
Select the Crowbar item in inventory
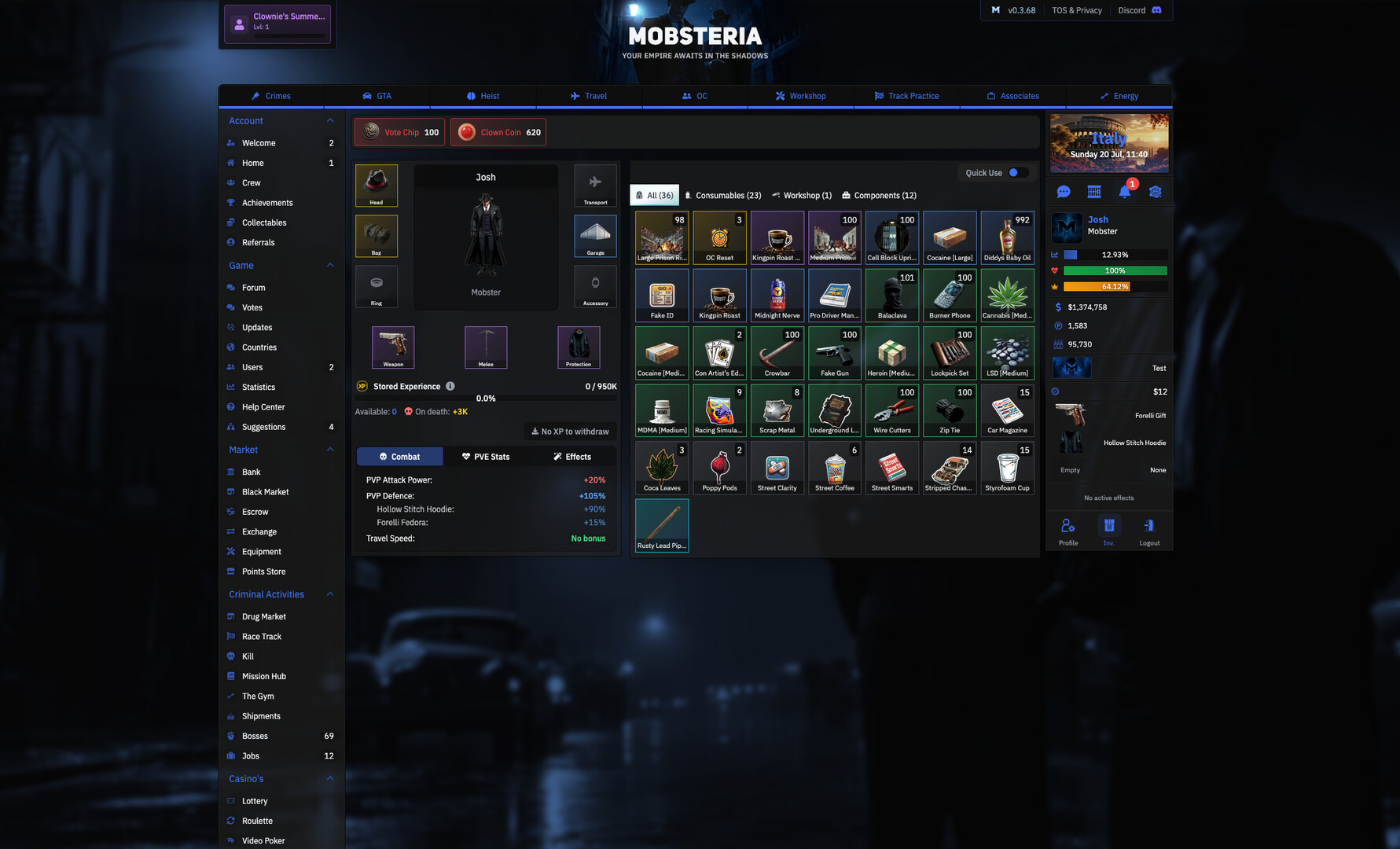point(777,352)
